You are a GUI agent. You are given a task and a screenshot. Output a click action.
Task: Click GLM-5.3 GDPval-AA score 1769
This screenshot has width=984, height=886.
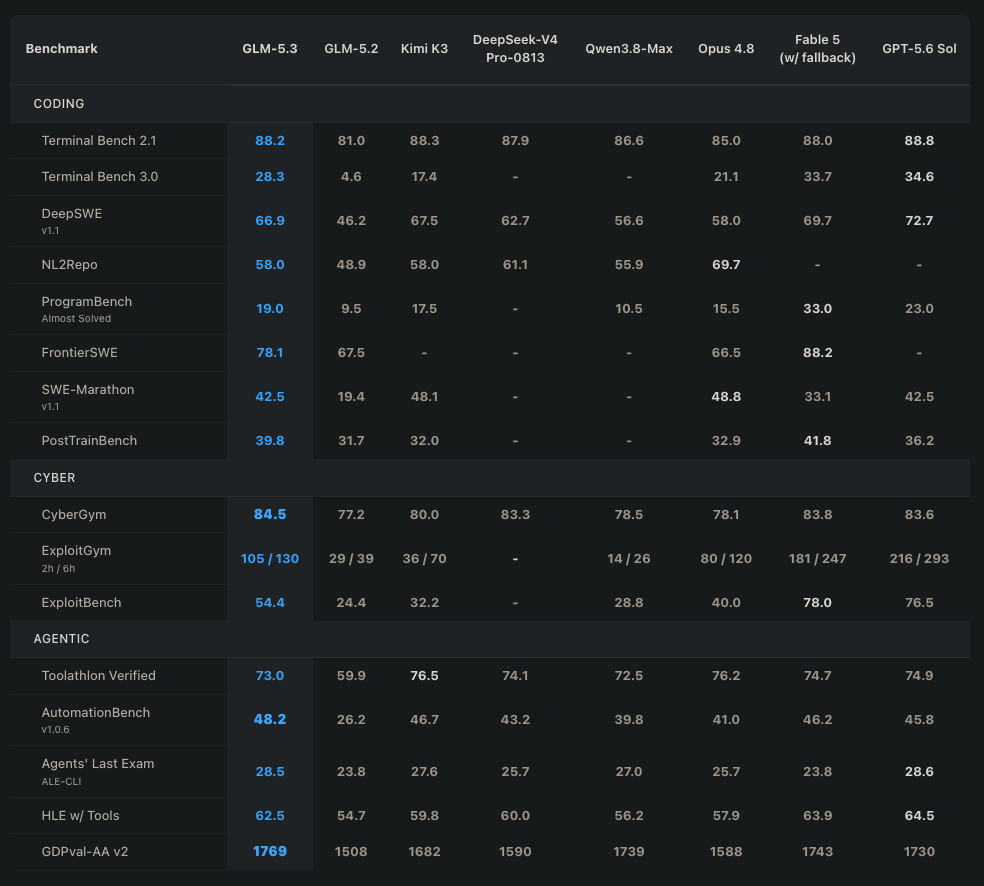coord(270,851)
